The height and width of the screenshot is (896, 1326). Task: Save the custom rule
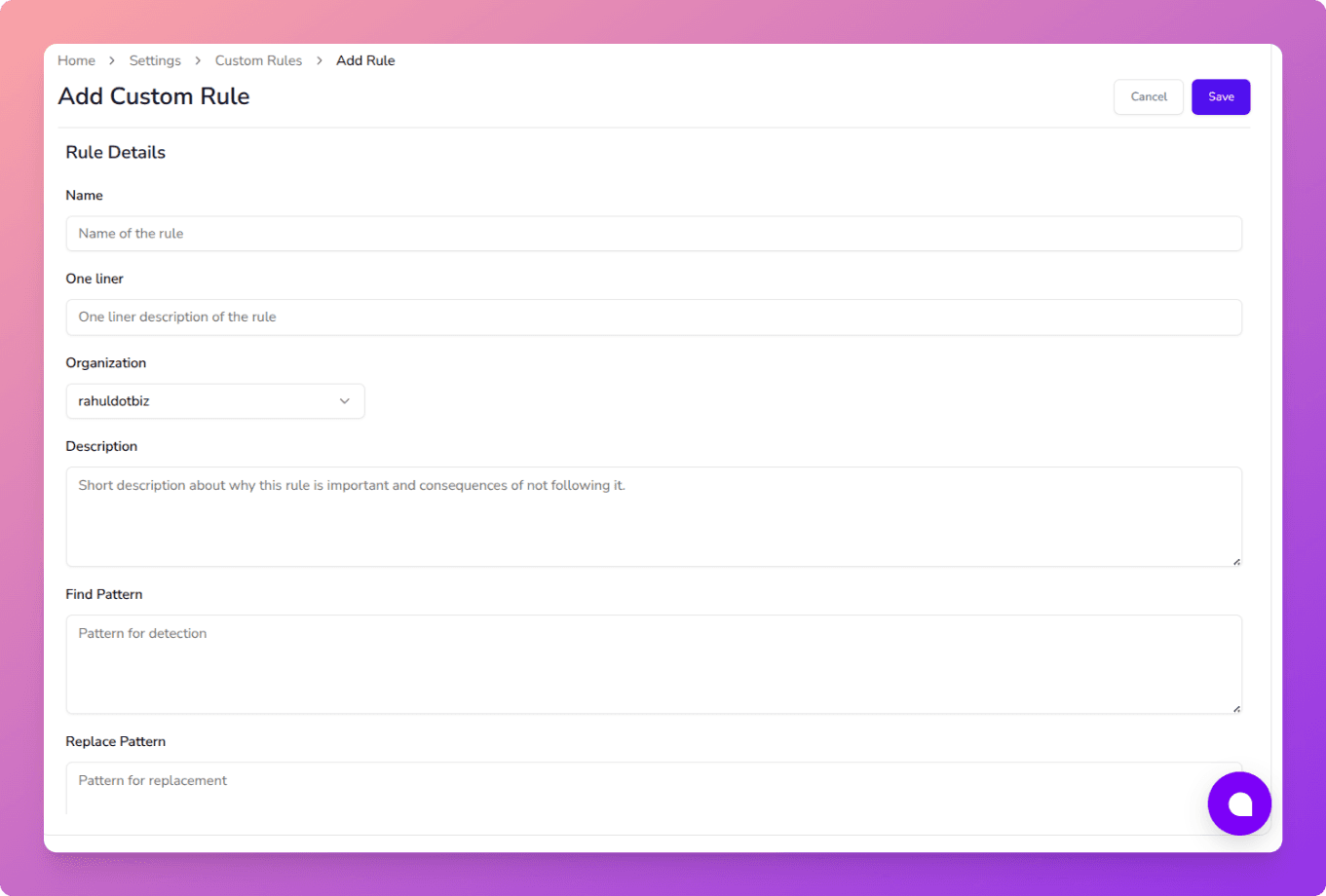coord(1221,96)
